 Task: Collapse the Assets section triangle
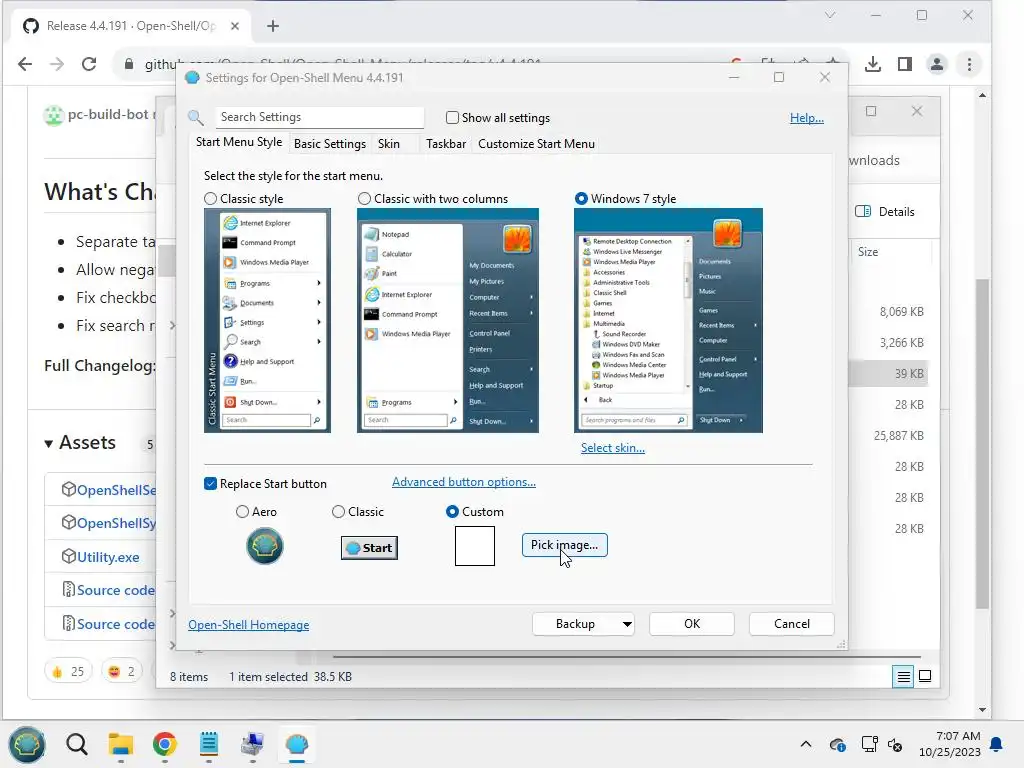coord(48,444)
